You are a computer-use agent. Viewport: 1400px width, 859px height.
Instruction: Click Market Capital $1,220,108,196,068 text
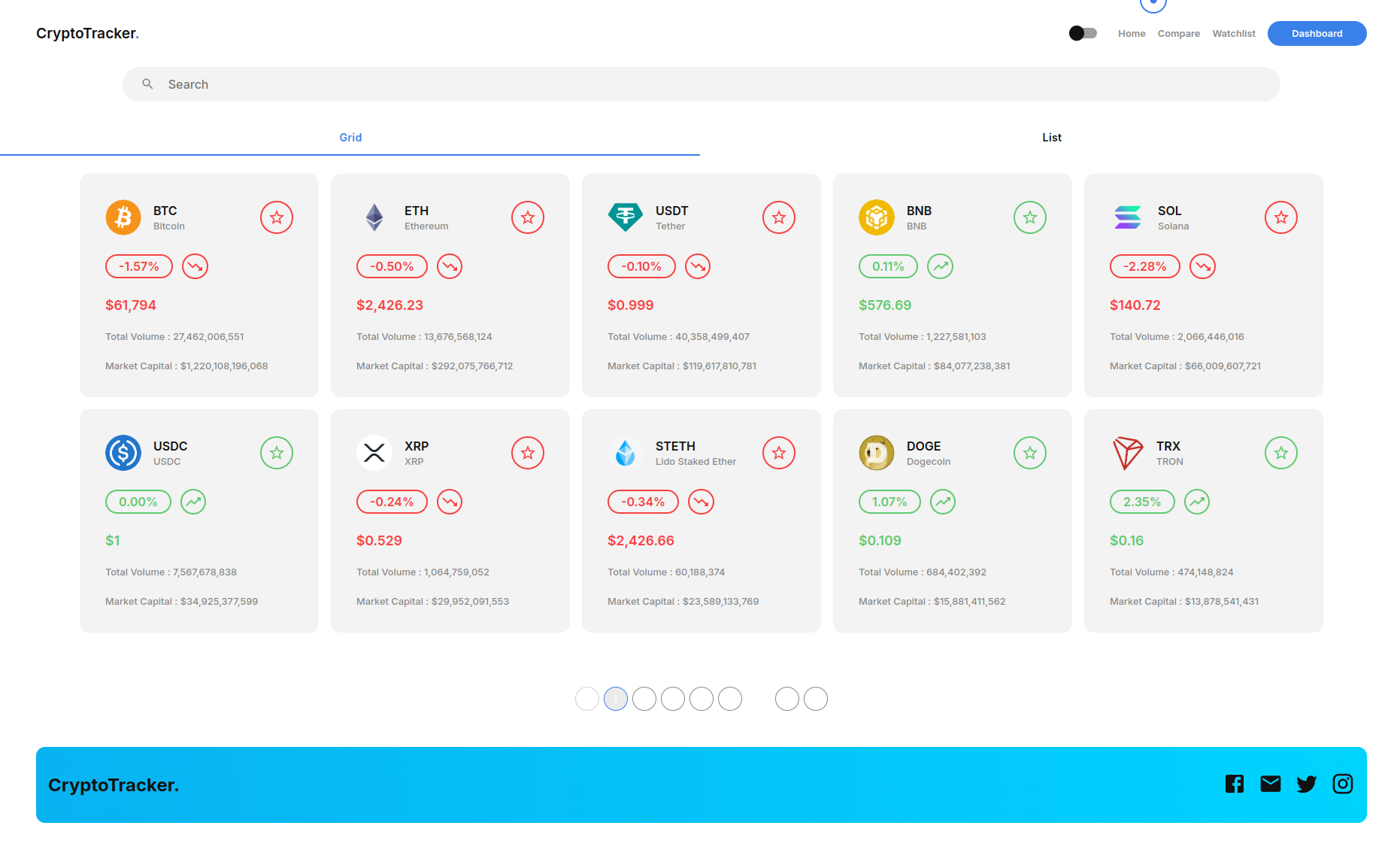pos(186,366)
